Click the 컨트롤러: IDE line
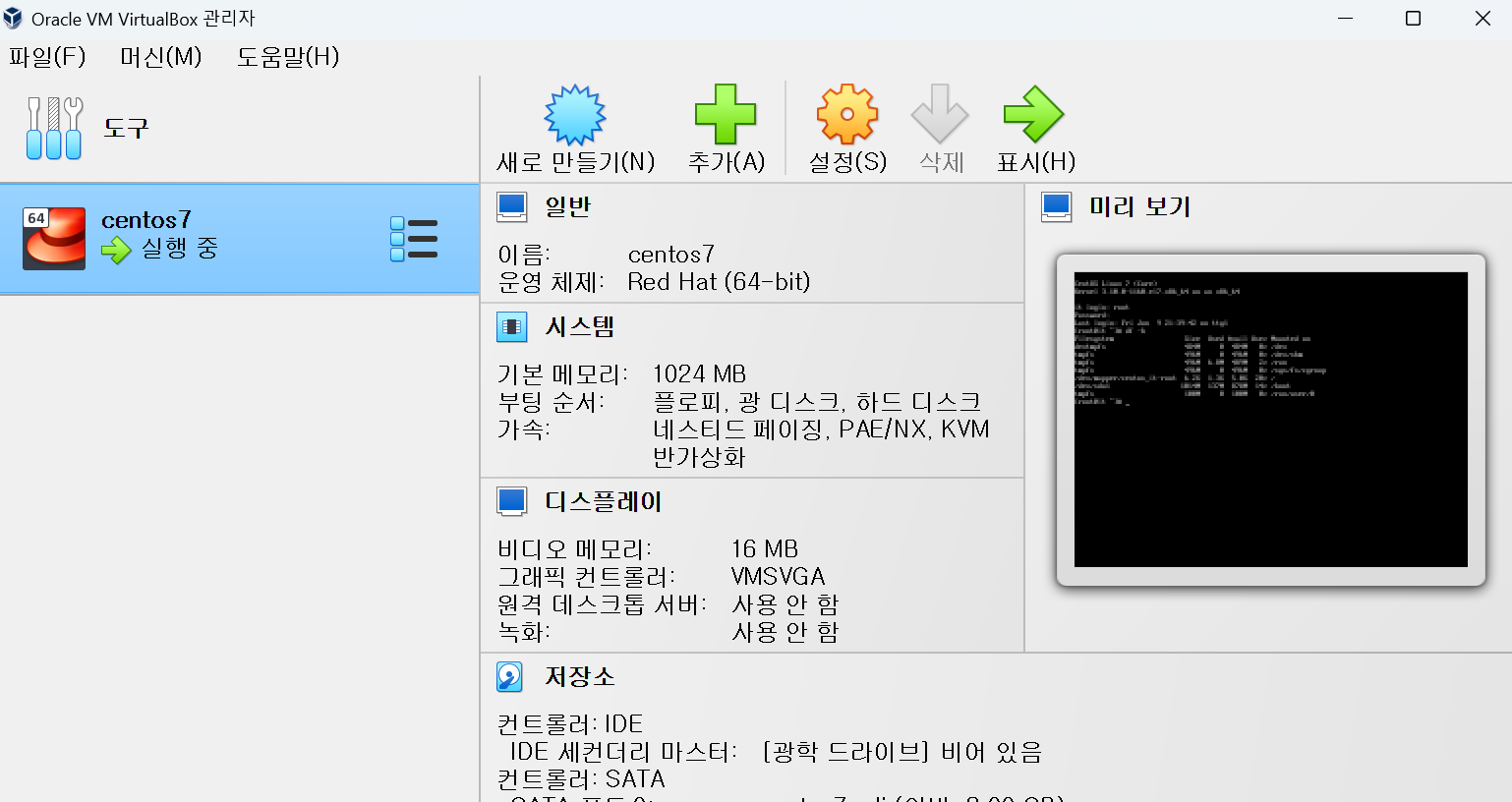 (570, 724)
